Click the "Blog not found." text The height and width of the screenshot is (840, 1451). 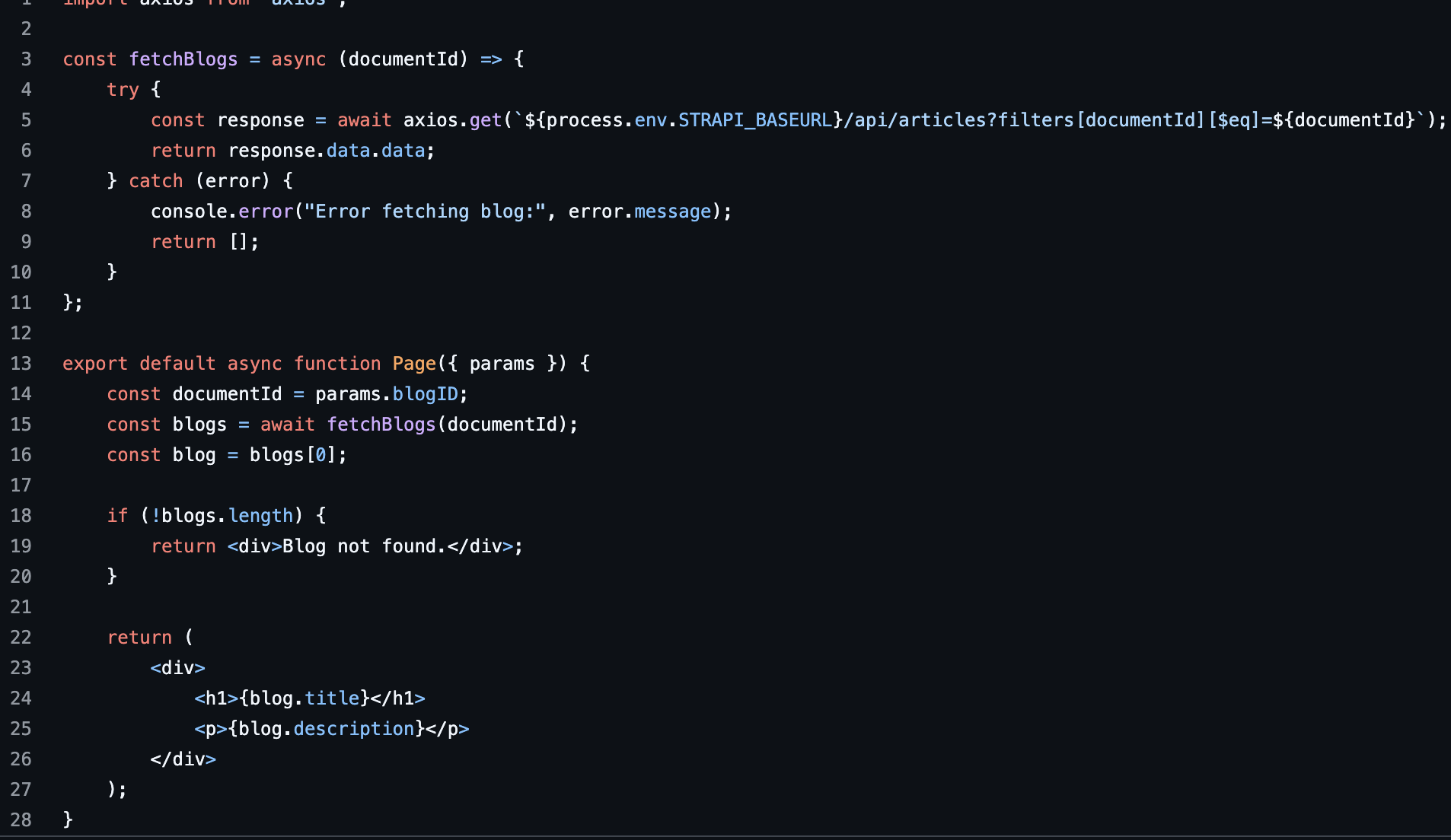click(365, 546)
